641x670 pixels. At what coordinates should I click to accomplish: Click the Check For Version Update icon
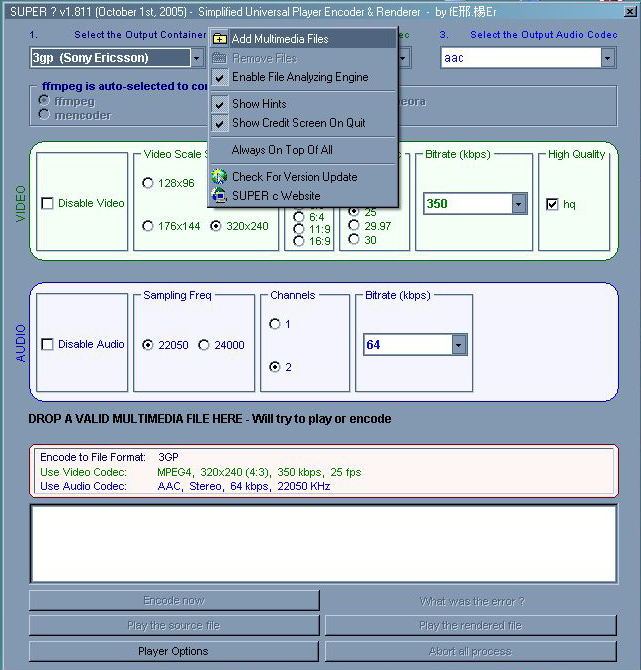220,177
